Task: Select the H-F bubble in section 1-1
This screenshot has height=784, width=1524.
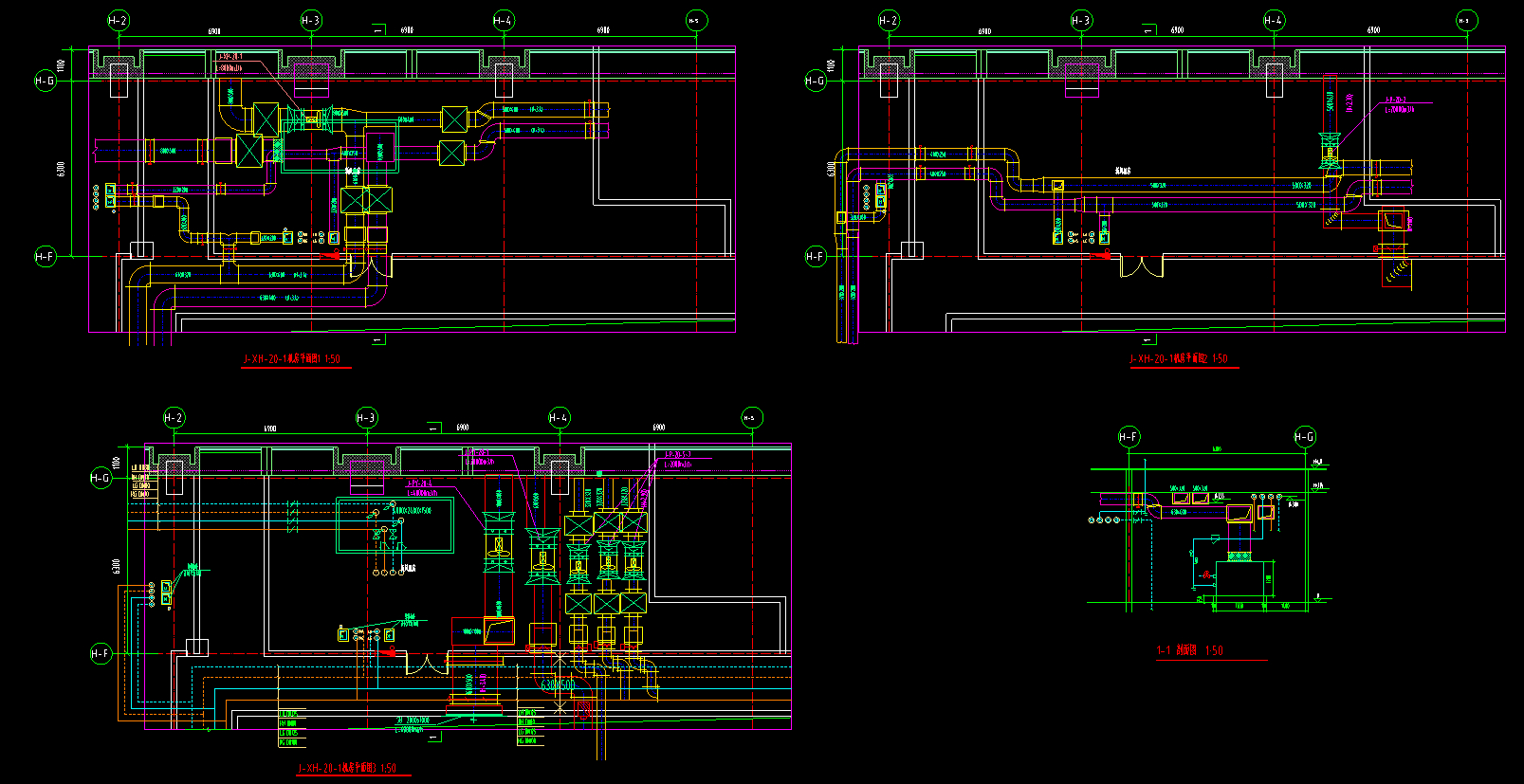Action: [1129, 437]
